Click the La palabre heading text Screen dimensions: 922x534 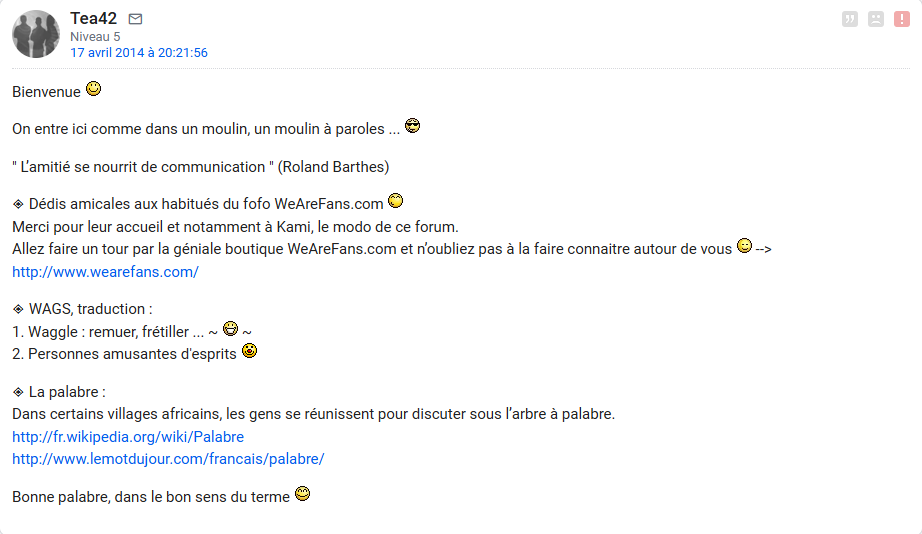[x=67, y=391]
